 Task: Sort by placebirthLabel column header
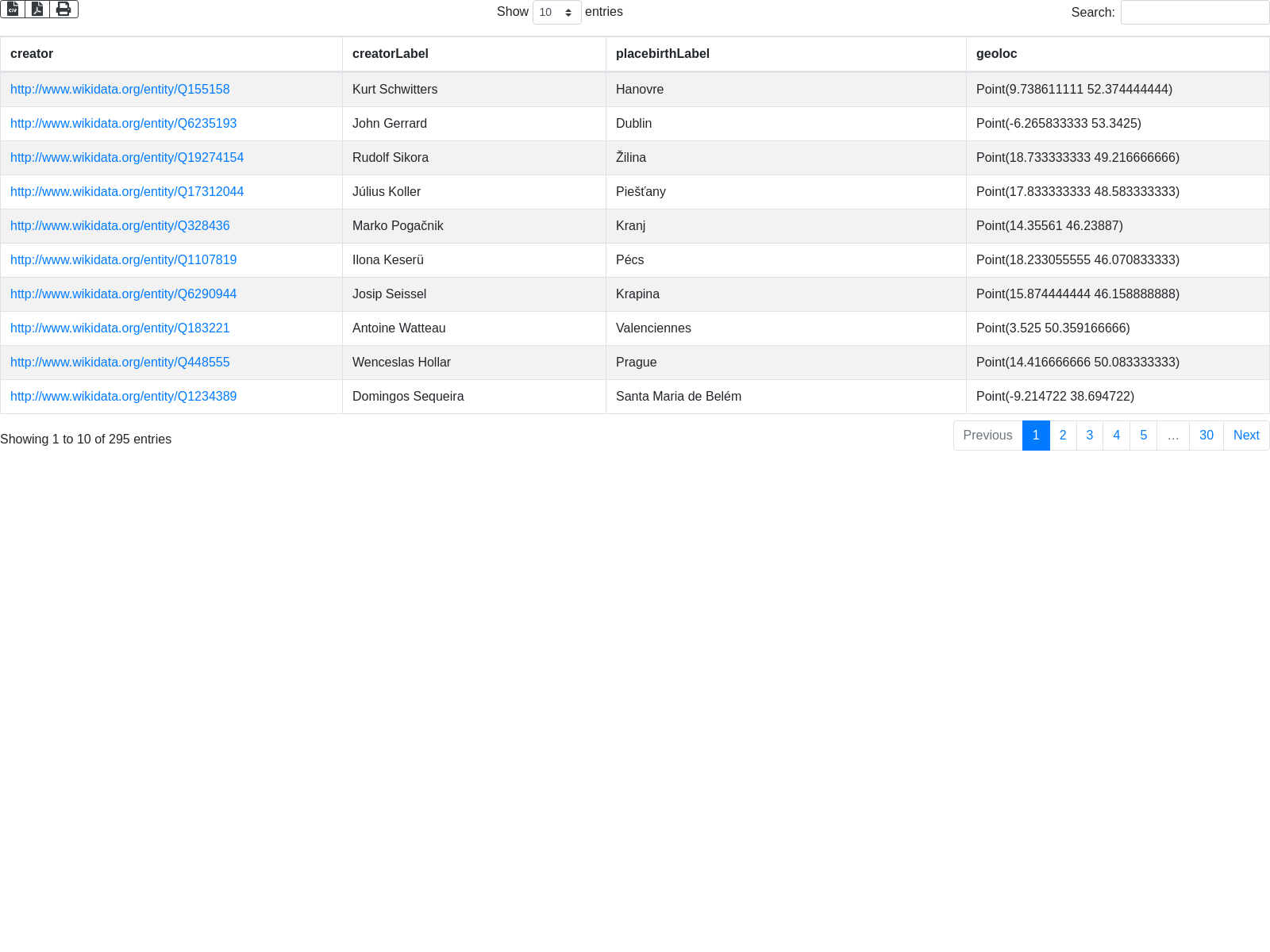[x=662, y=54]
